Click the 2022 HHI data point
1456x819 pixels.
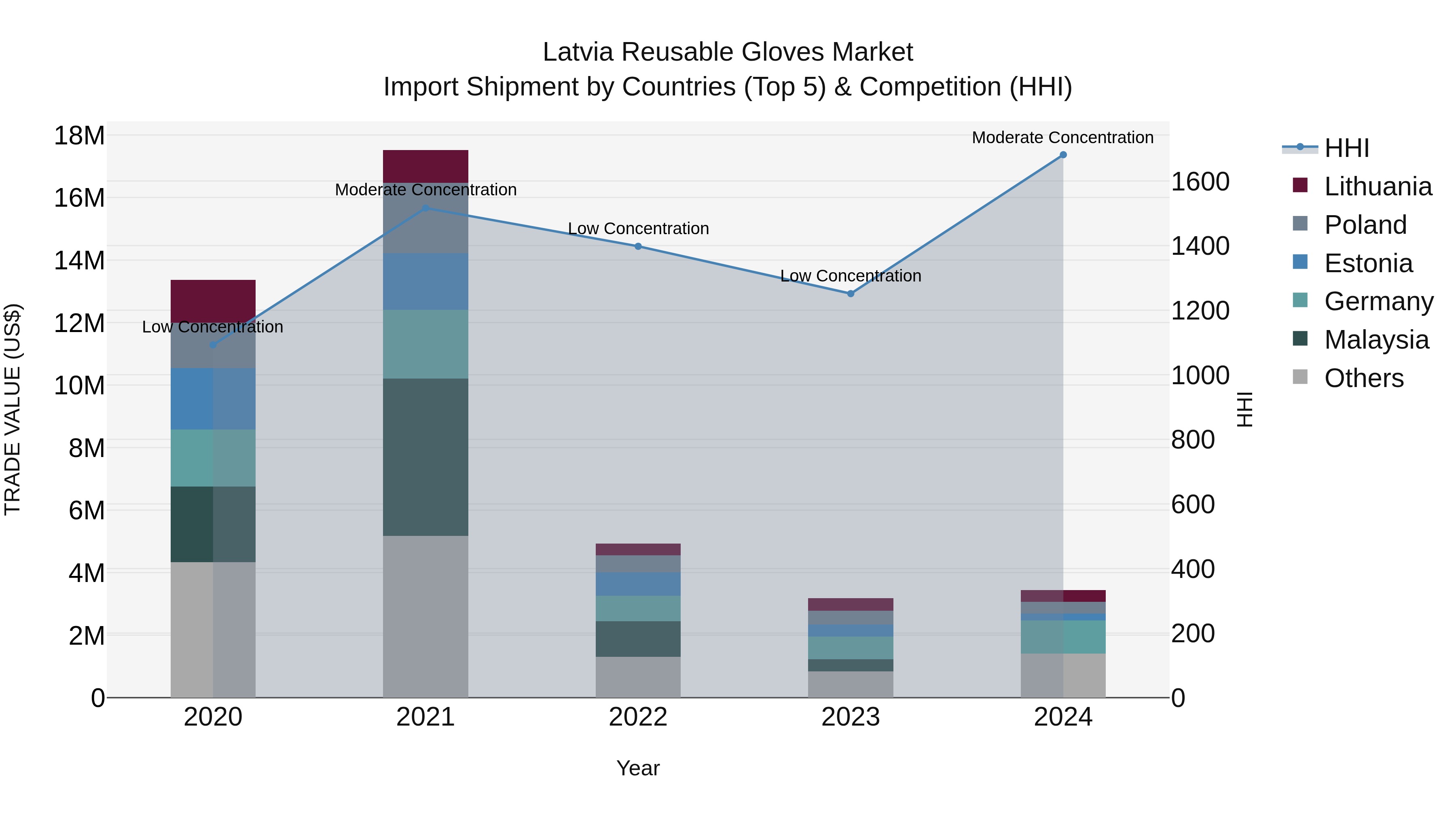pyautogui.click(x=638, y=246)
